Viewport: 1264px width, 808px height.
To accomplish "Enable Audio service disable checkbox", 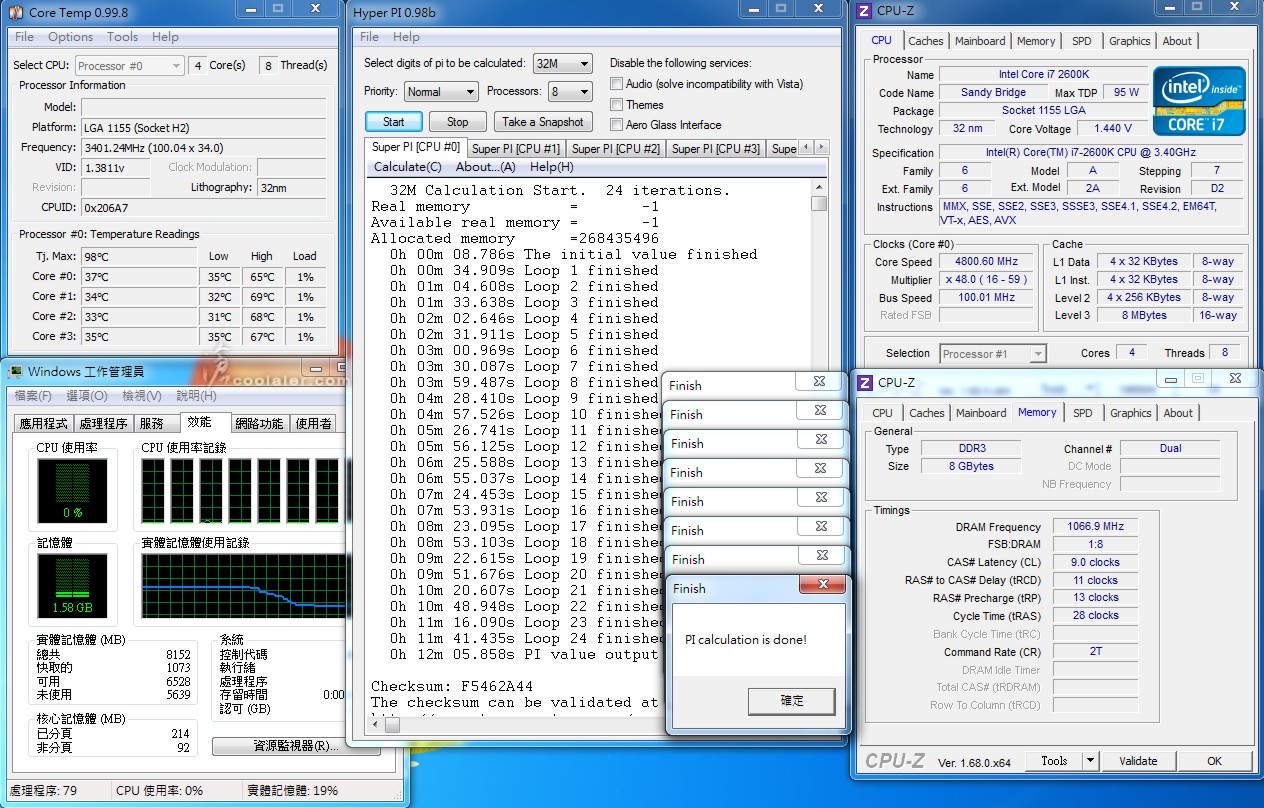I will click(617, 84).
